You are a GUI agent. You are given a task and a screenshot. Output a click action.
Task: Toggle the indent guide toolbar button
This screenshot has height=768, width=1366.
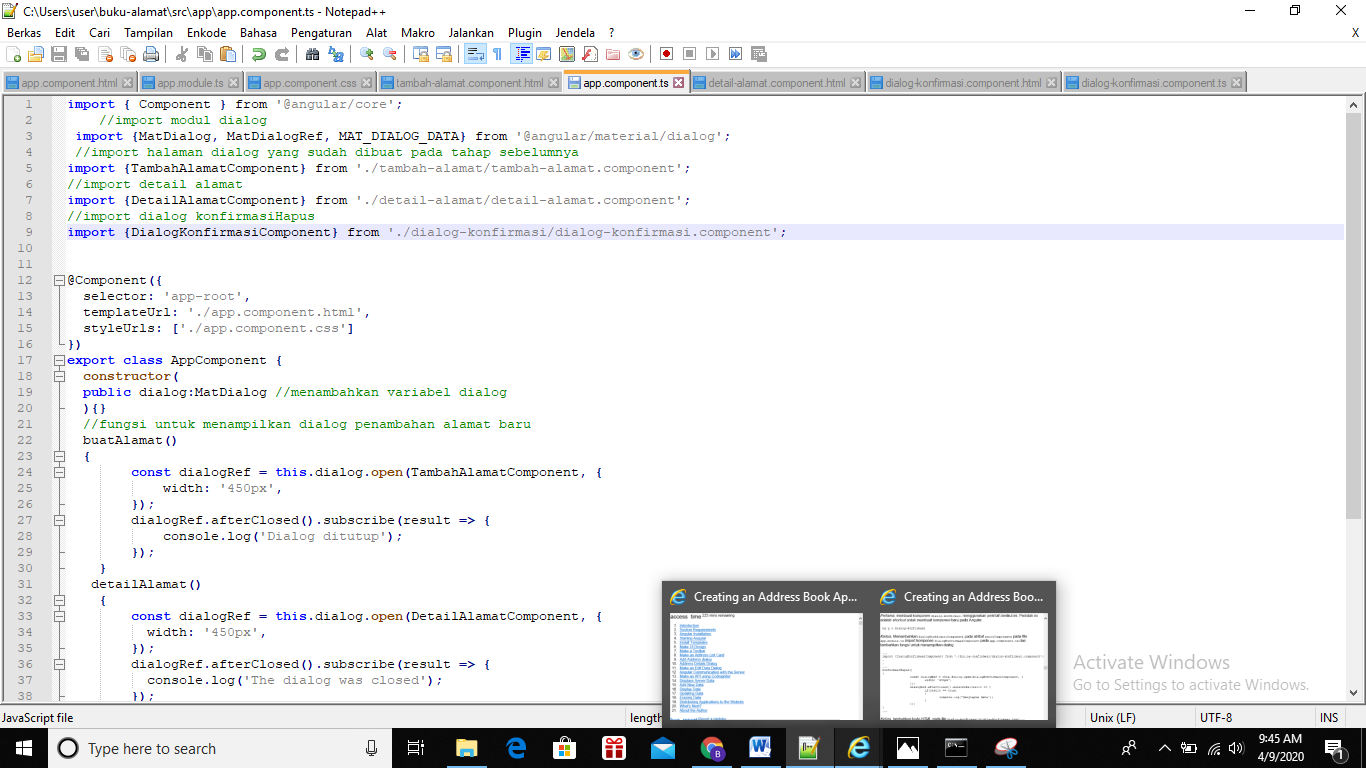[x=523, y=54]
